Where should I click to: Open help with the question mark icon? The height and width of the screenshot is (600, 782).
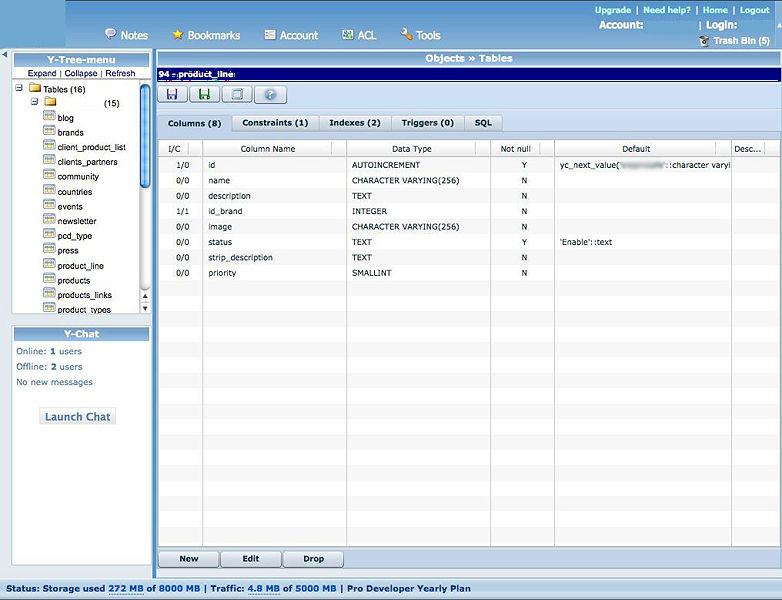270,95
